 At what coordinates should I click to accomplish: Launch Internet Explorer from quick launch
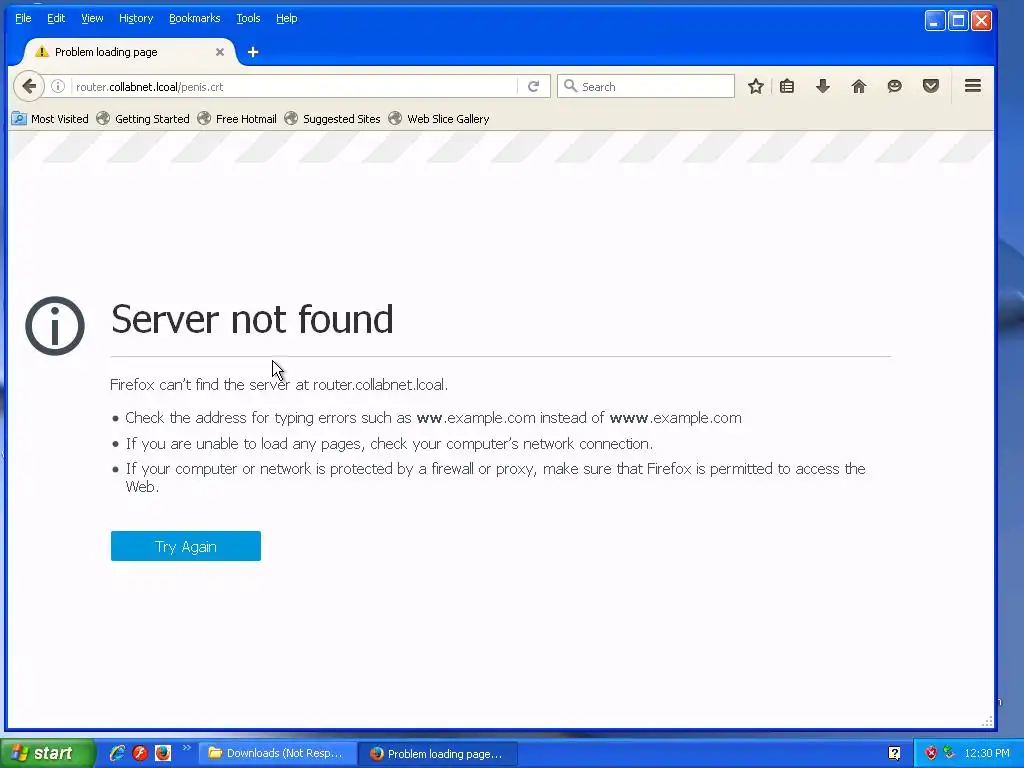(117, 753)
